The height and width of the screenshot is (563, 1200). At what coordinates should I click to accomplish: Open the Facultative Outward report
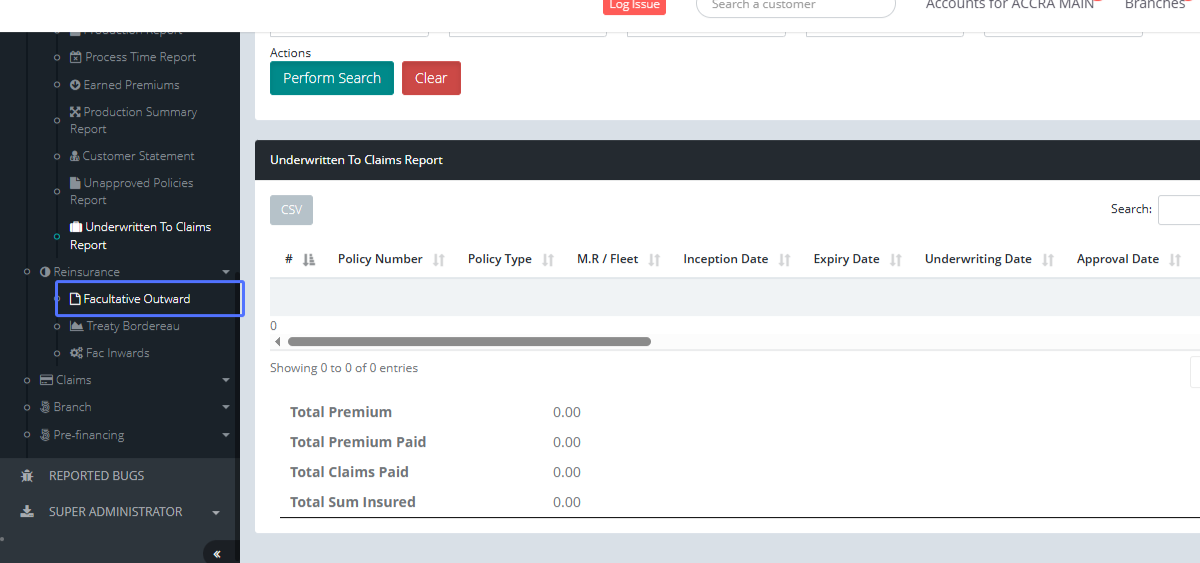pyautogui.click(x=136, y=299)
